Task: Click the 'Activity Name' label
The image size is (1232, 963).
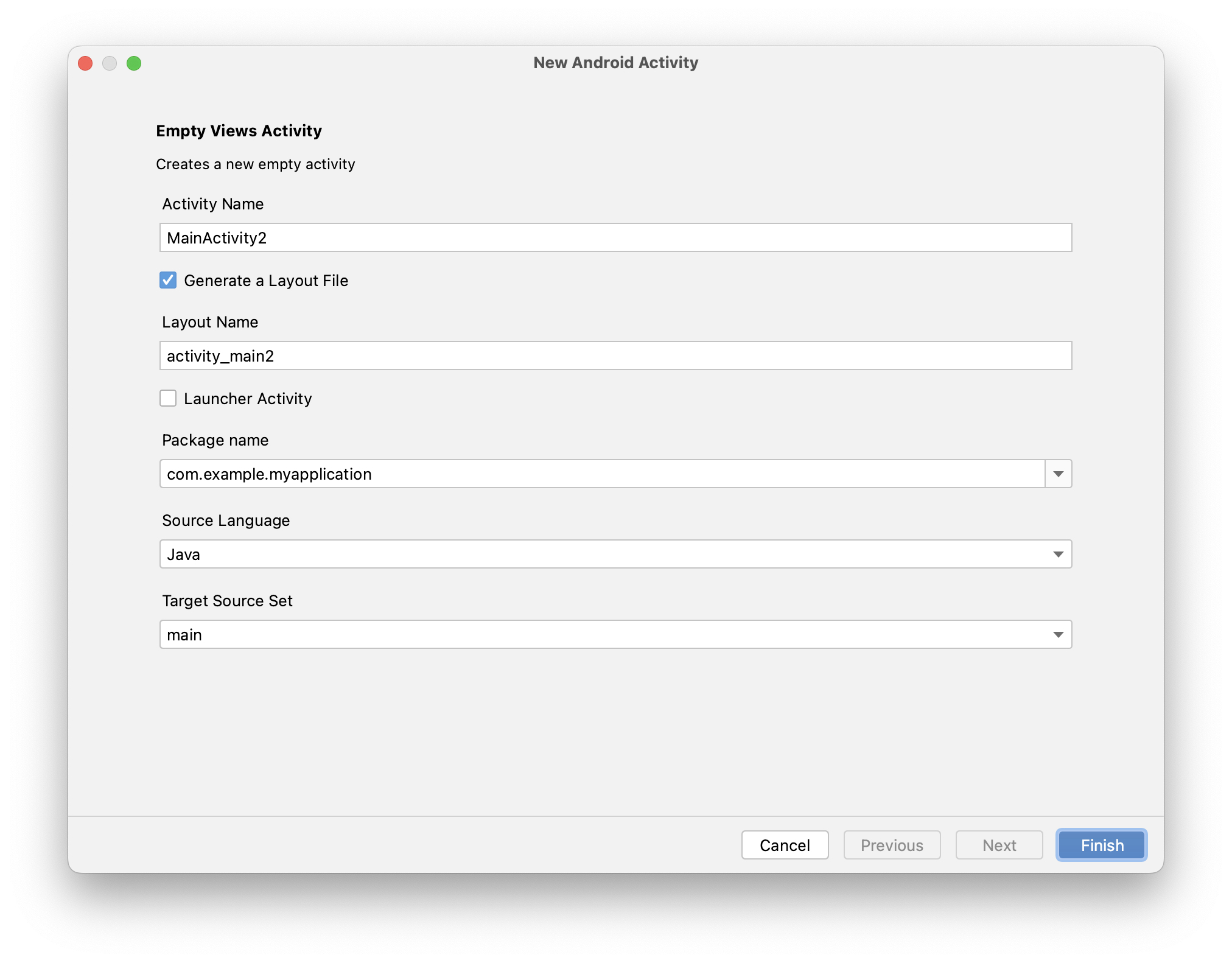Action: [x=212, y=204]
